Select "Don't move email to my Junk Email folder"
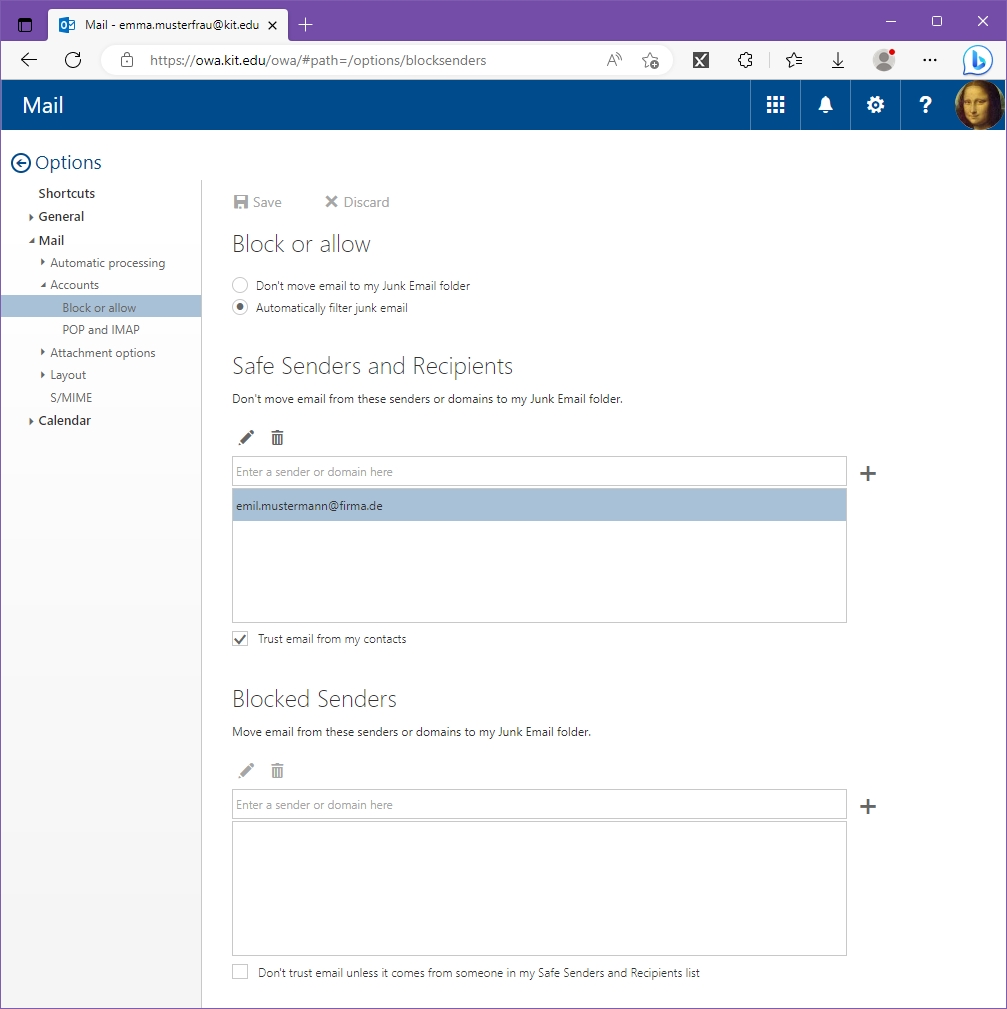Screen dimensions: 1007x1009 click(x=240, y=285)
